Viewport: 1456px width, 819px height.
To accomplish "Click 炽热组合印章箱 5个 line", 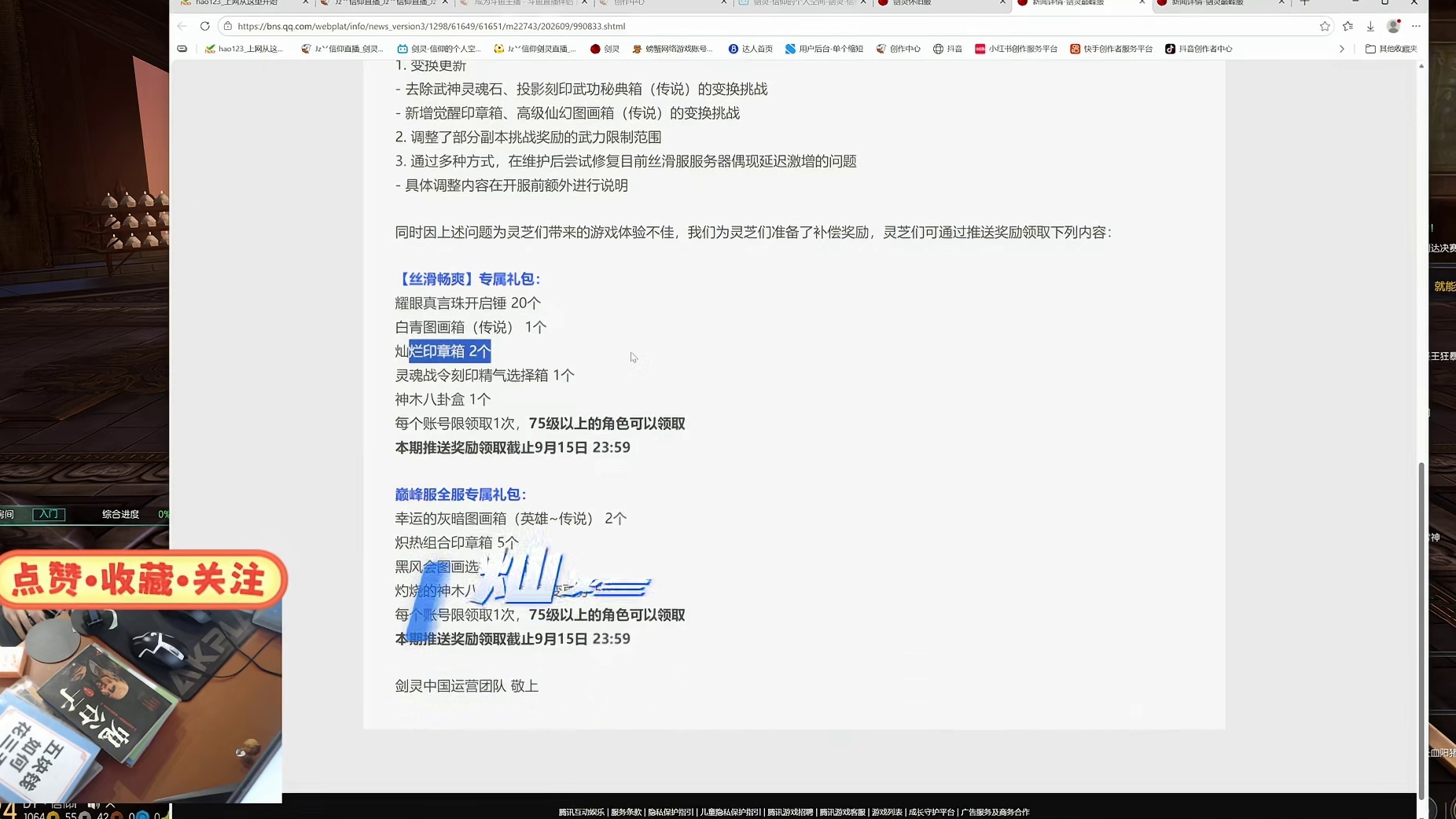I will coord(457,542).
